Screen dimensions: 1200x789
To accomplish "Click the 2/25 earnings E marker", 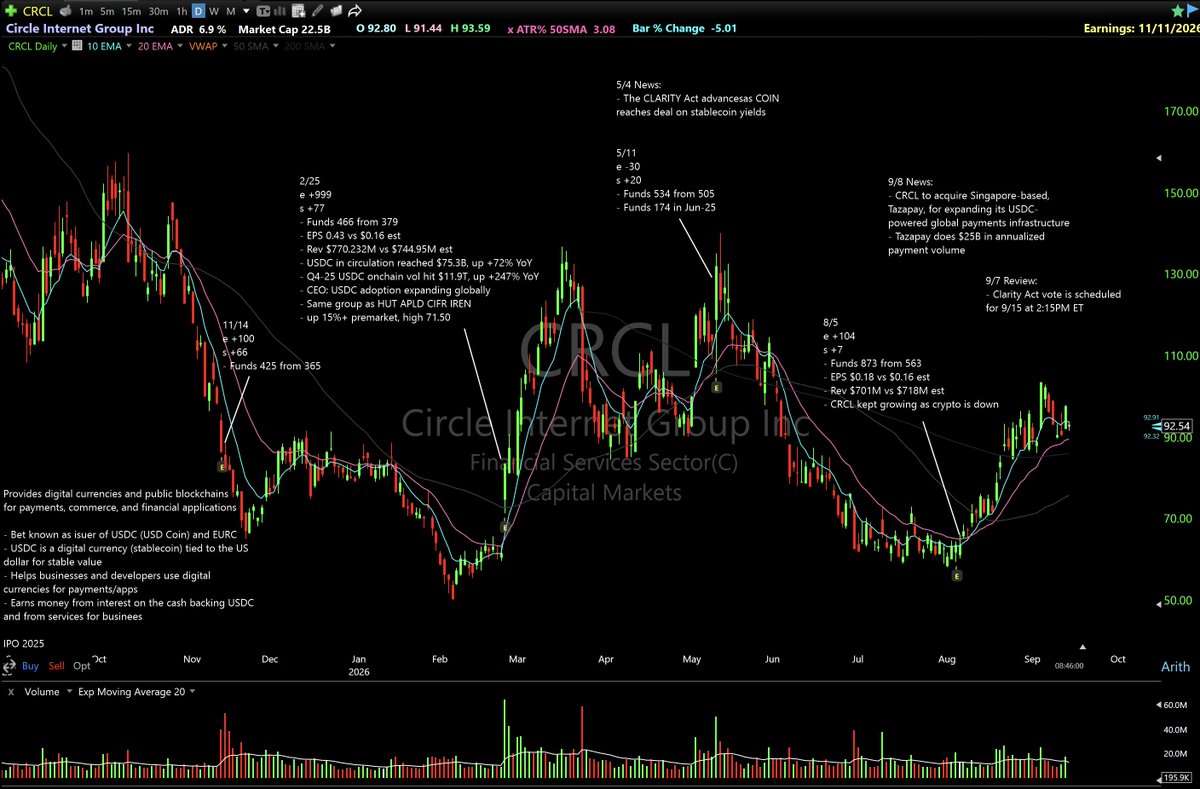I will coord(505,526).
